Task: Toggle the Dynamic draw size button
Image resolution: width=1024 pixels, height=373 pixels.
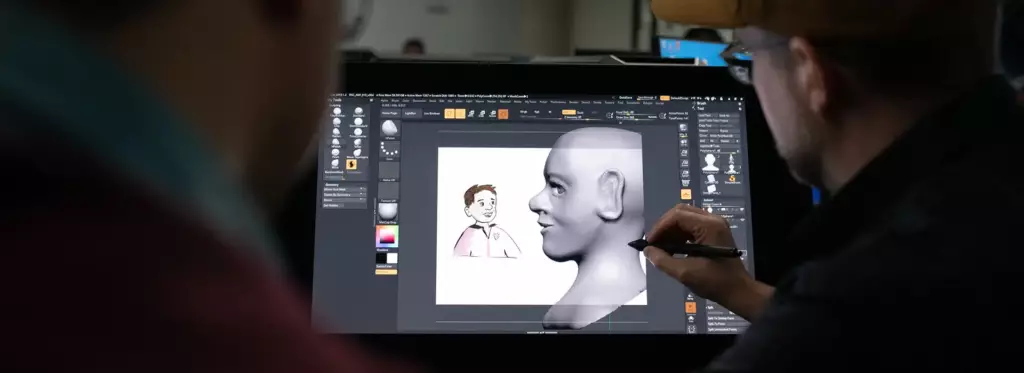Action: [x=652, y=117]
